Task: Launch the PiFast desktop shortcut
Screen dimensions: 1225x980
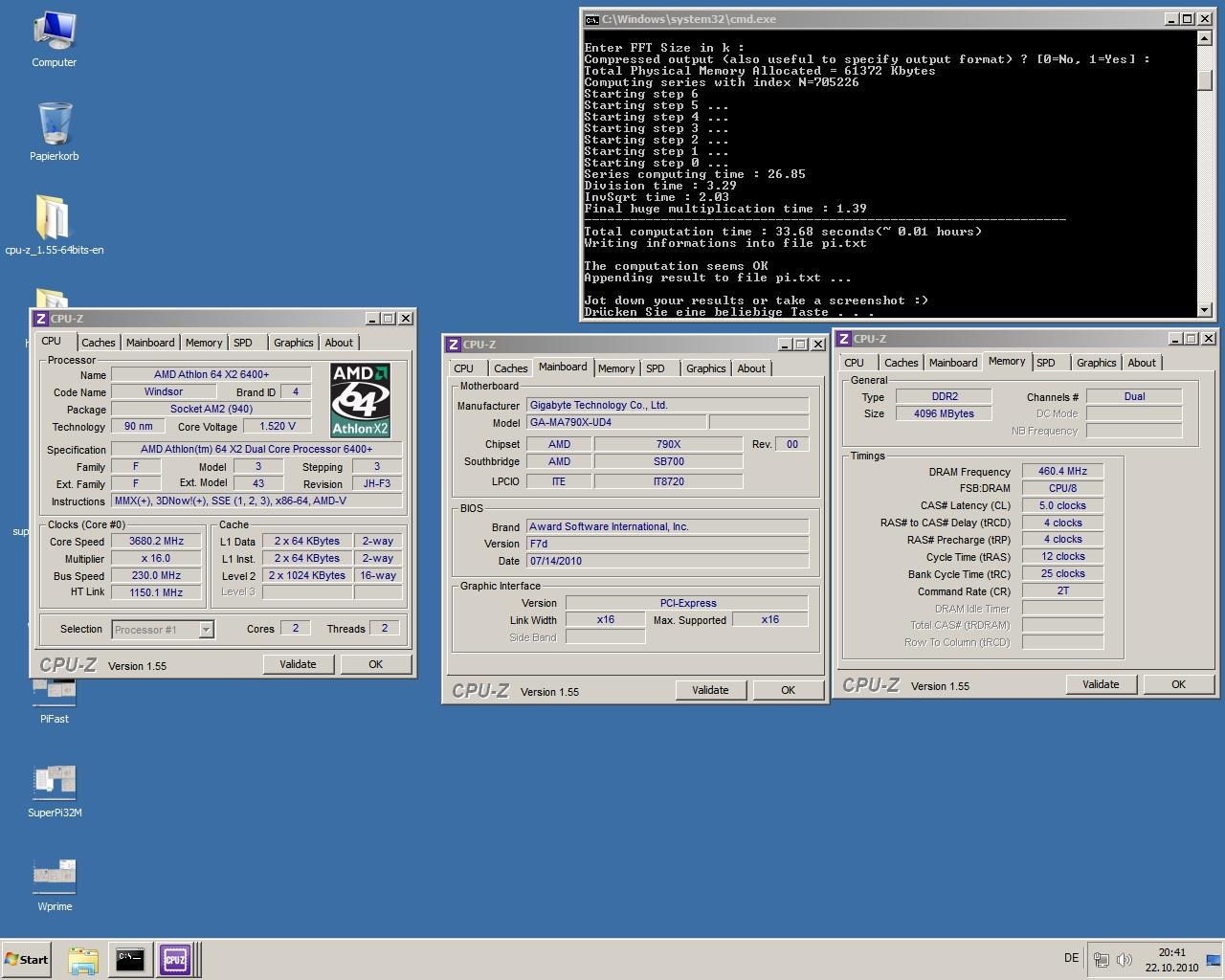Action: [x=55, y=699]
